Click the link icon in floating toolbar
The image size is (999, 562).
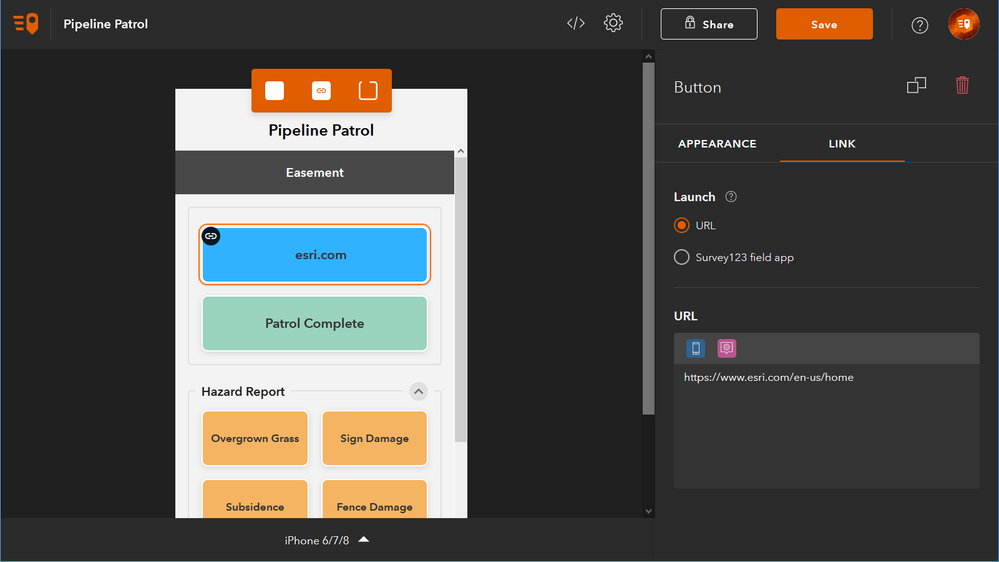tap(321, 91)
